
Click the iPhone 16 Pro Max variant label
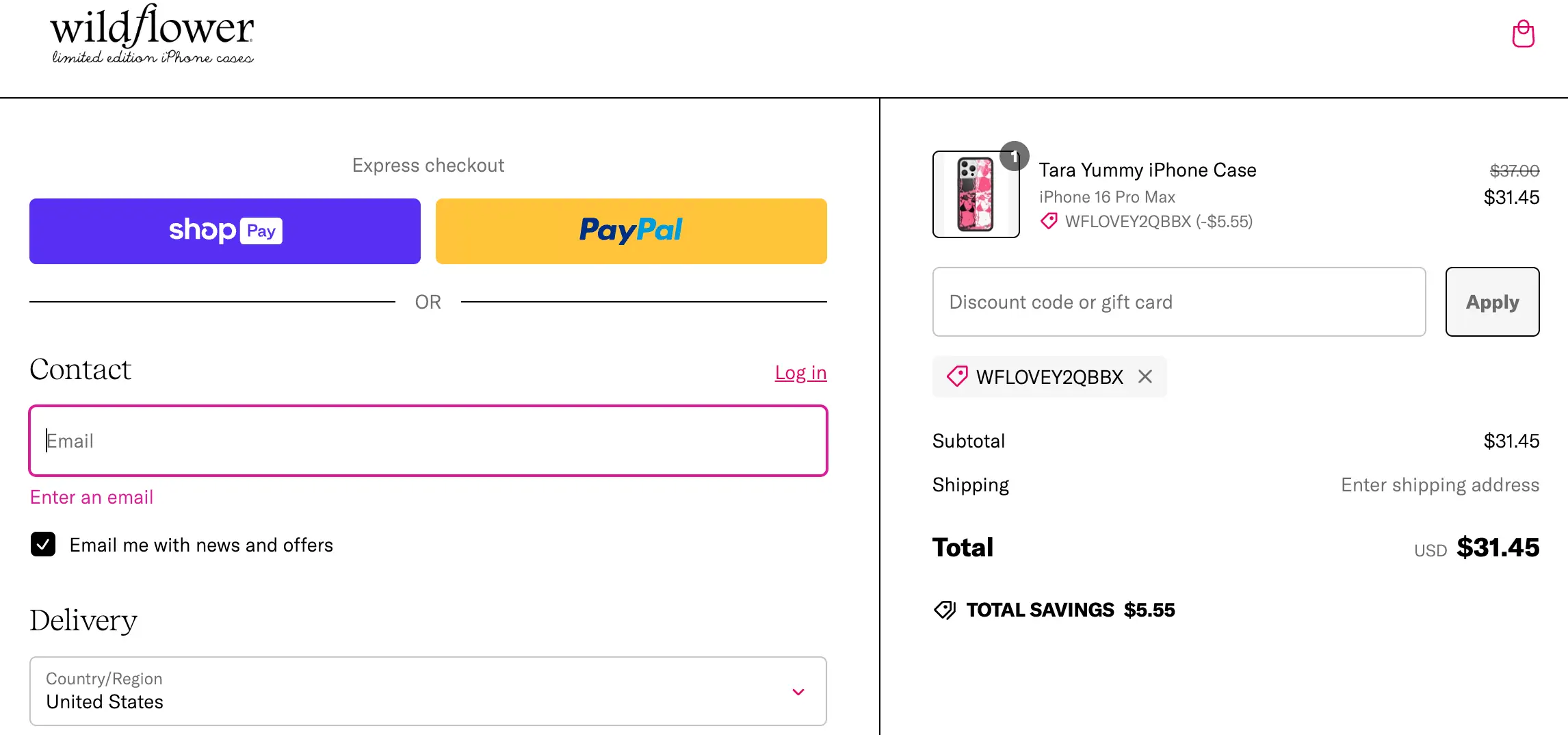(1107, 196)
